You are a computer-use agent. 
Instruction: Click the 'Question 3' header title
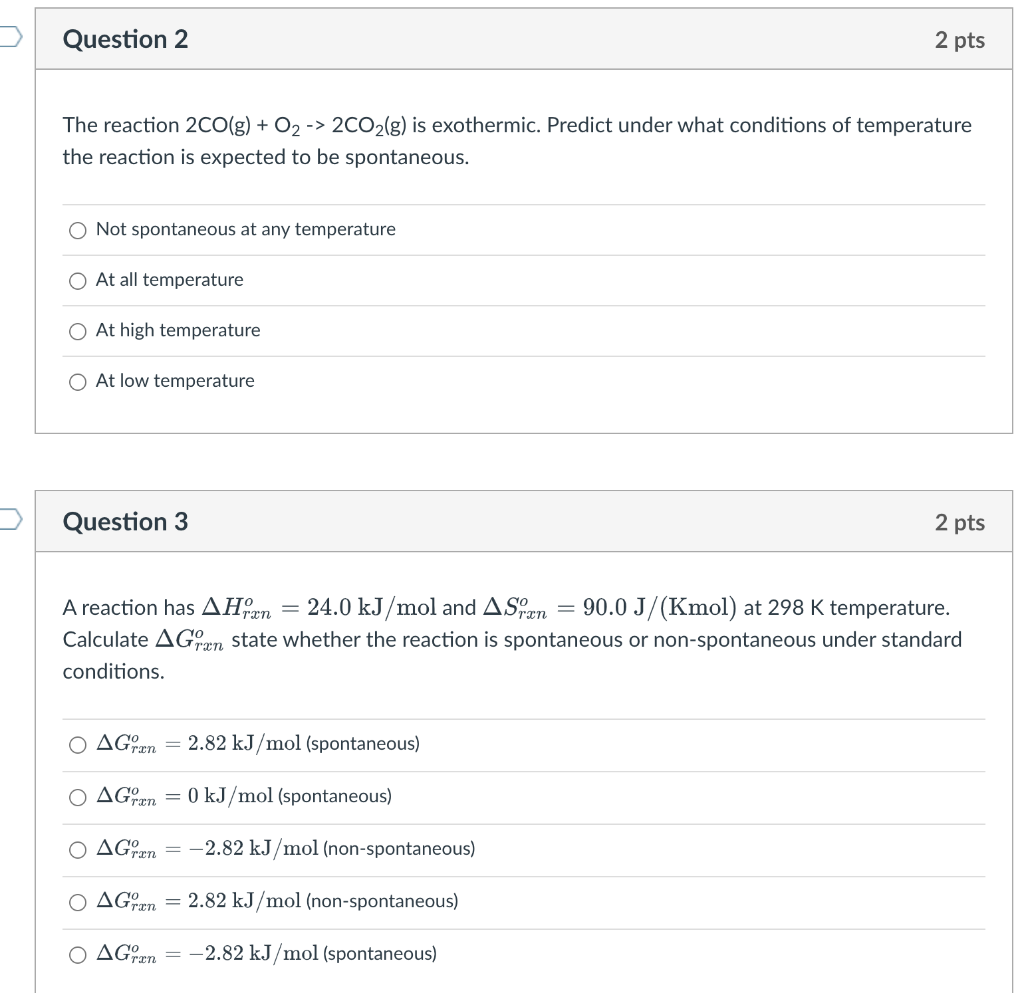[x=125, y=521]
